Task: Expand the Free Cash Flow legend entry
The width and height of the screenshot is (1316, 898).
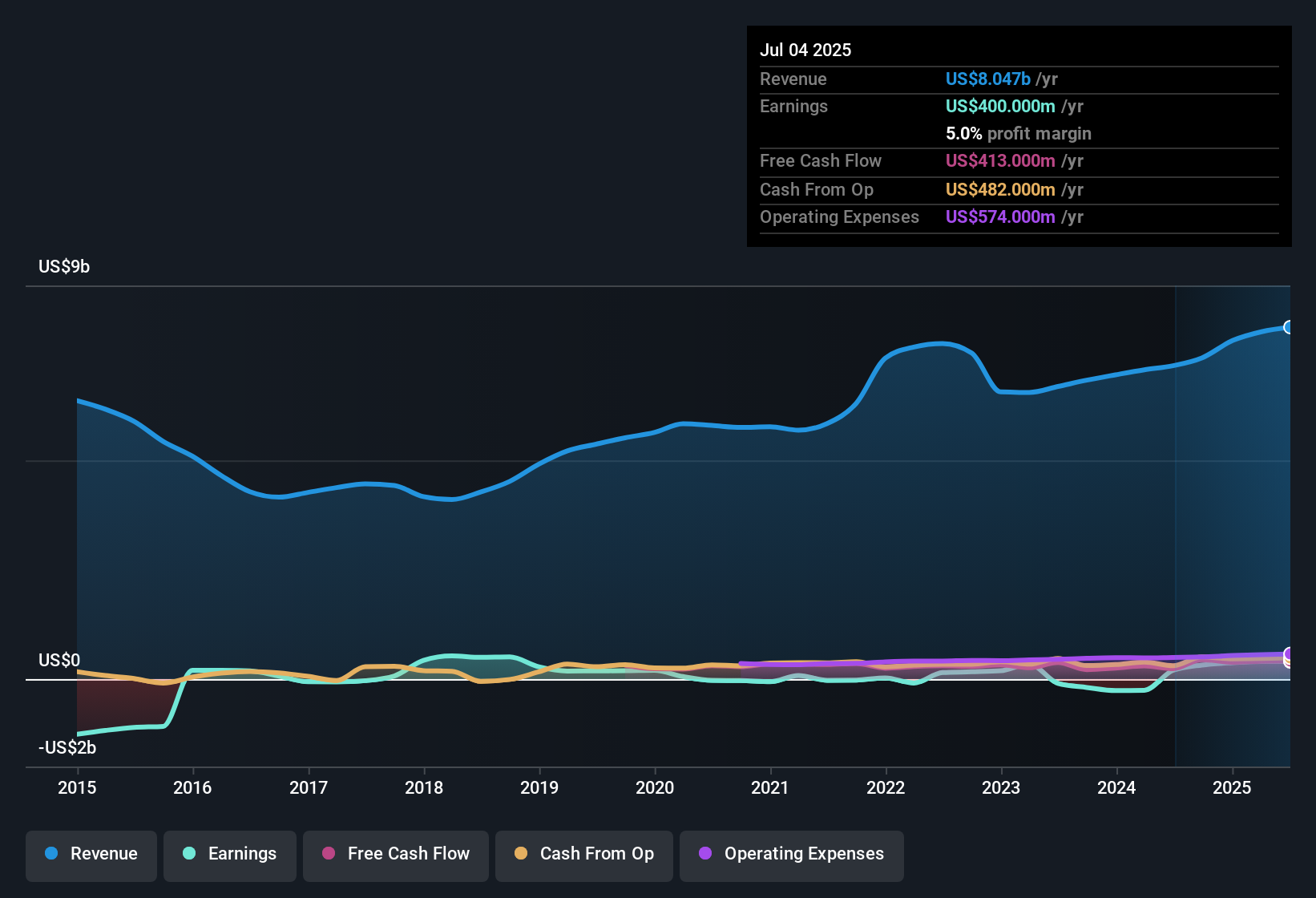Action: 395,854
